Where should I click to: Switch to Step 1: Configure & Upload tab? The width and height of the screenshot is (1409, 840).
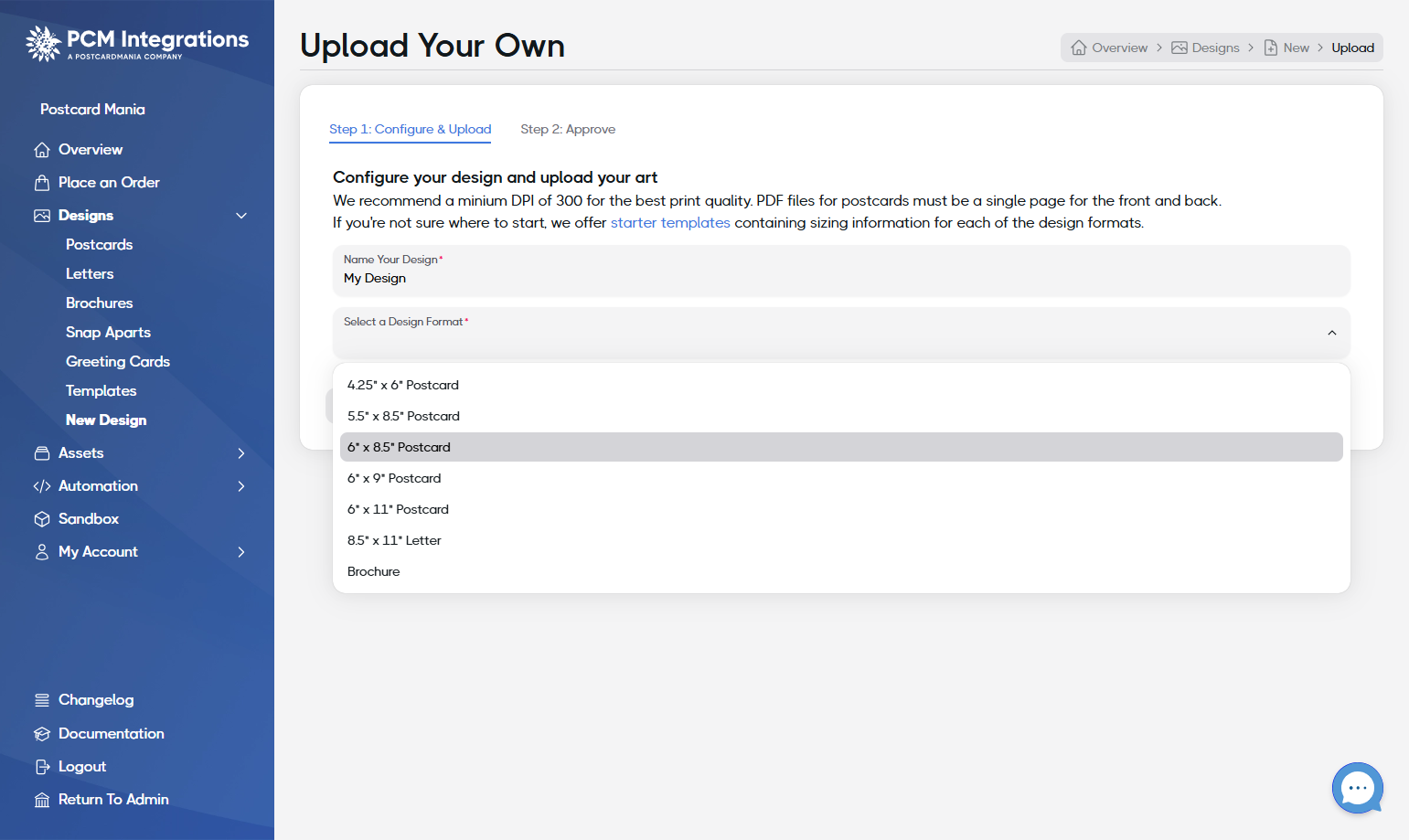pos(410,129)
